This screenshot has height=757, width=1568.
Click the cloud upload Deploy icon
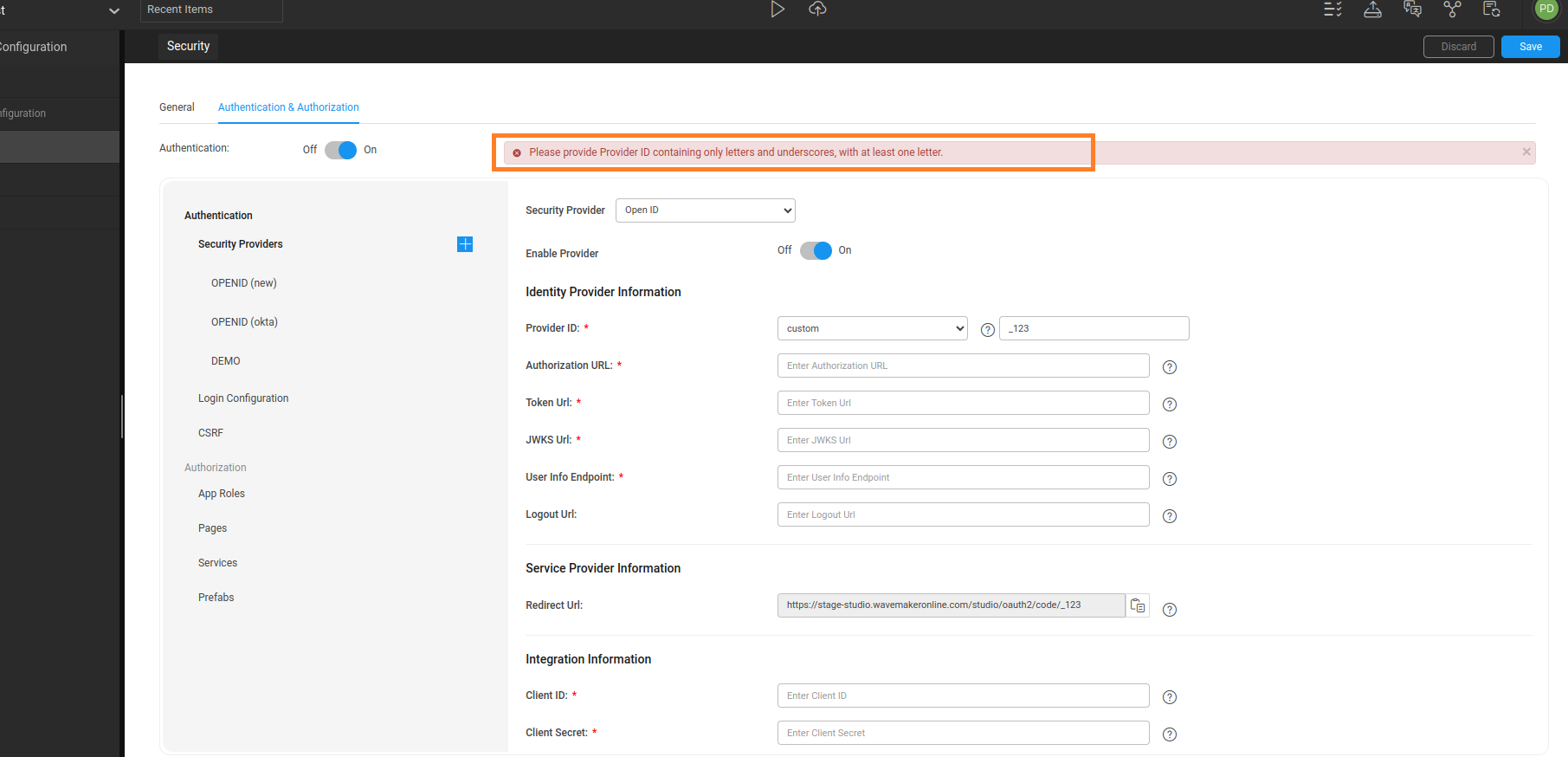(x=817, y=10)
